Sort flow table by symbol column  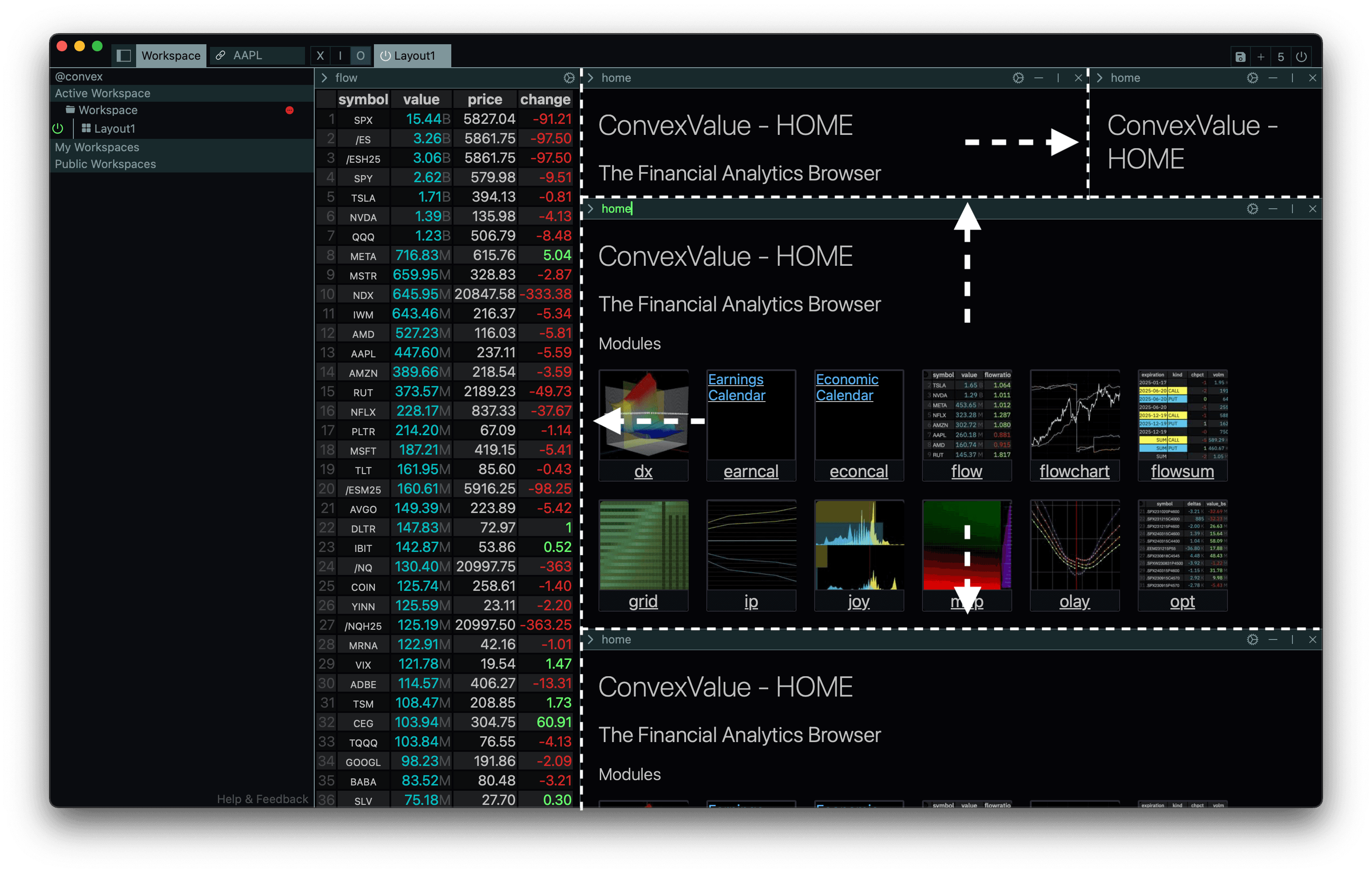tap(363, 99)
